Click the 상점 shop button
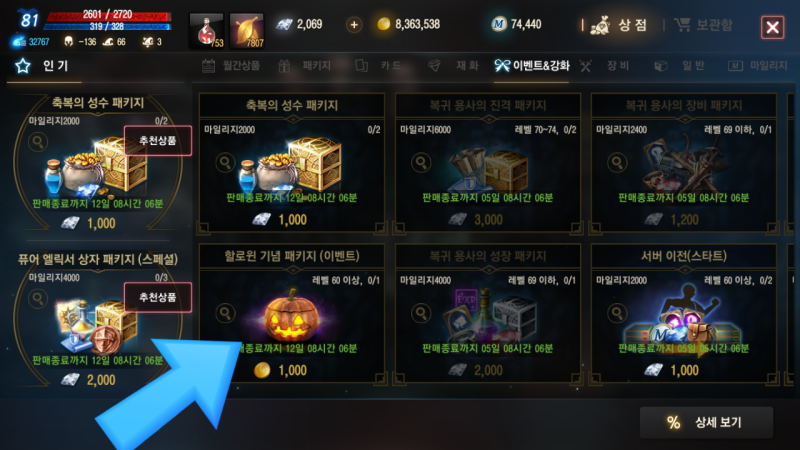Screen dimensions: 800x450 [x=619, y=24]
